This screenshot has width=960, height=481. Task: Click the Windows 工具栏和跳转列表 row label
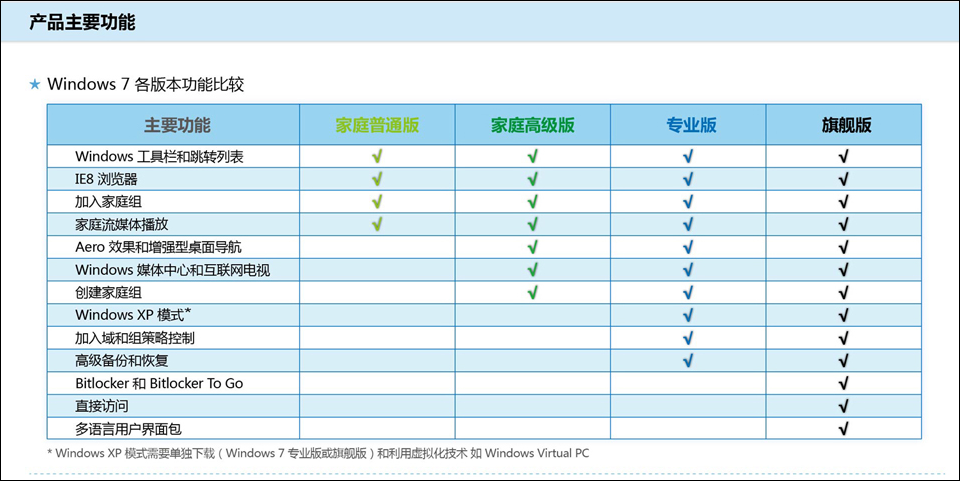(x=159, y=156)
